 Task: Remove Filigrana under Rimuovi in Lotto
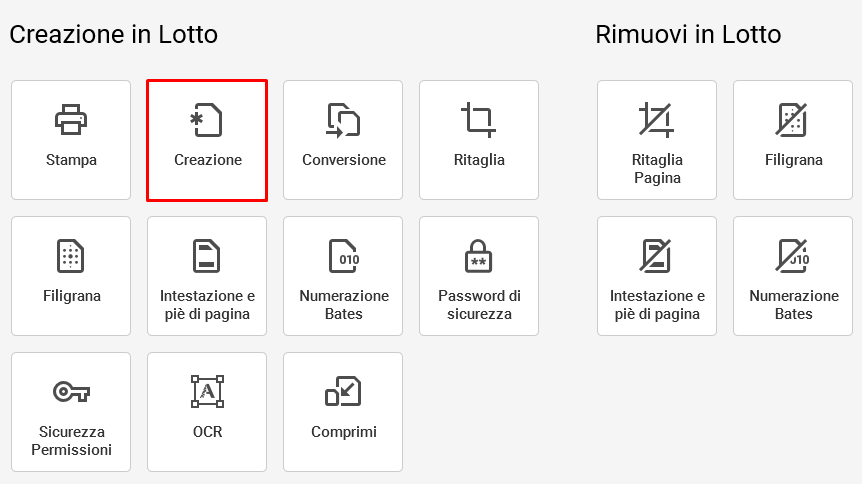[x=793, y=140]
